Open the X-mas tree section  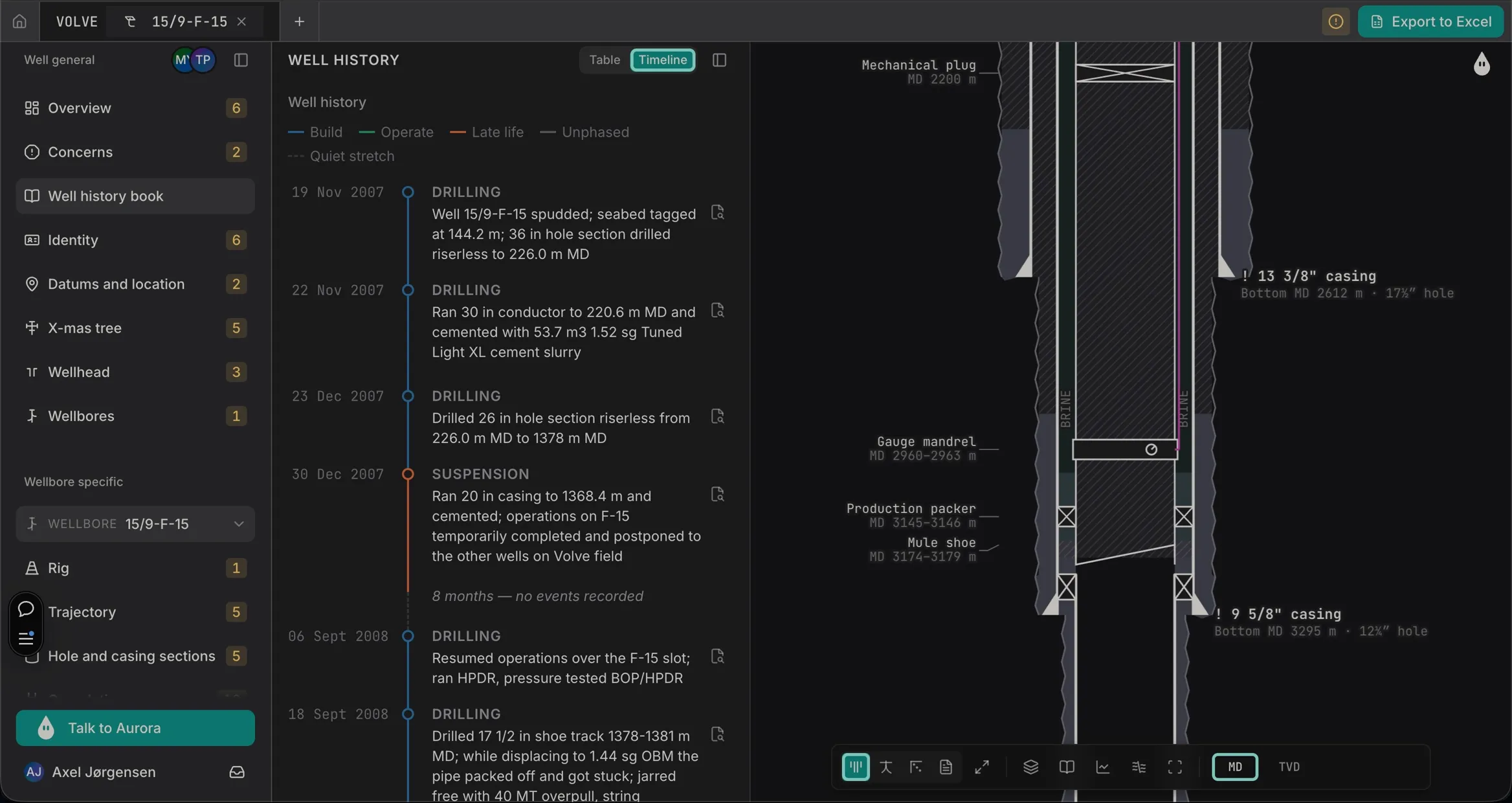tap(135, 328)
